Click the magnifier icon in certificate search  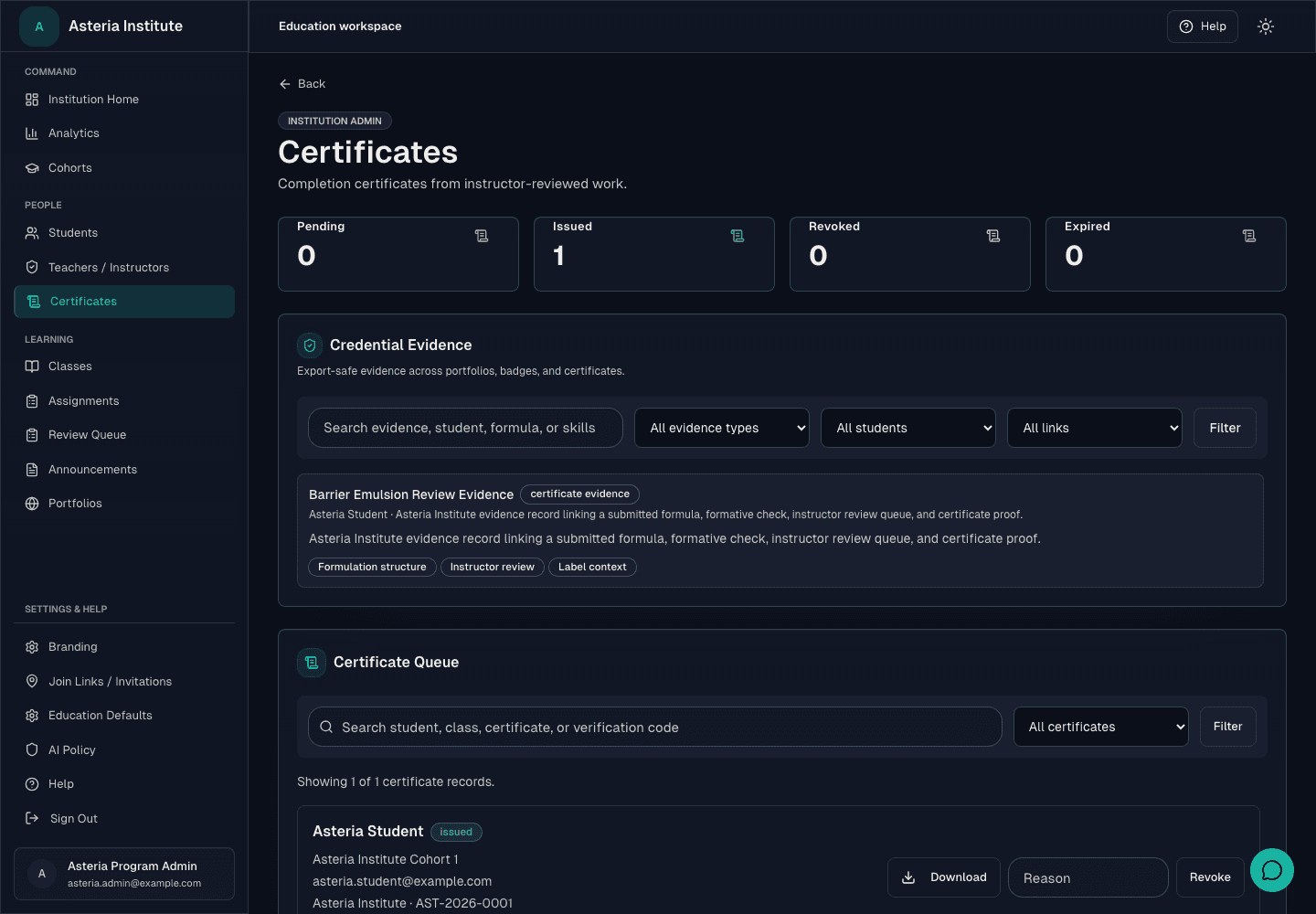(326, 727)
